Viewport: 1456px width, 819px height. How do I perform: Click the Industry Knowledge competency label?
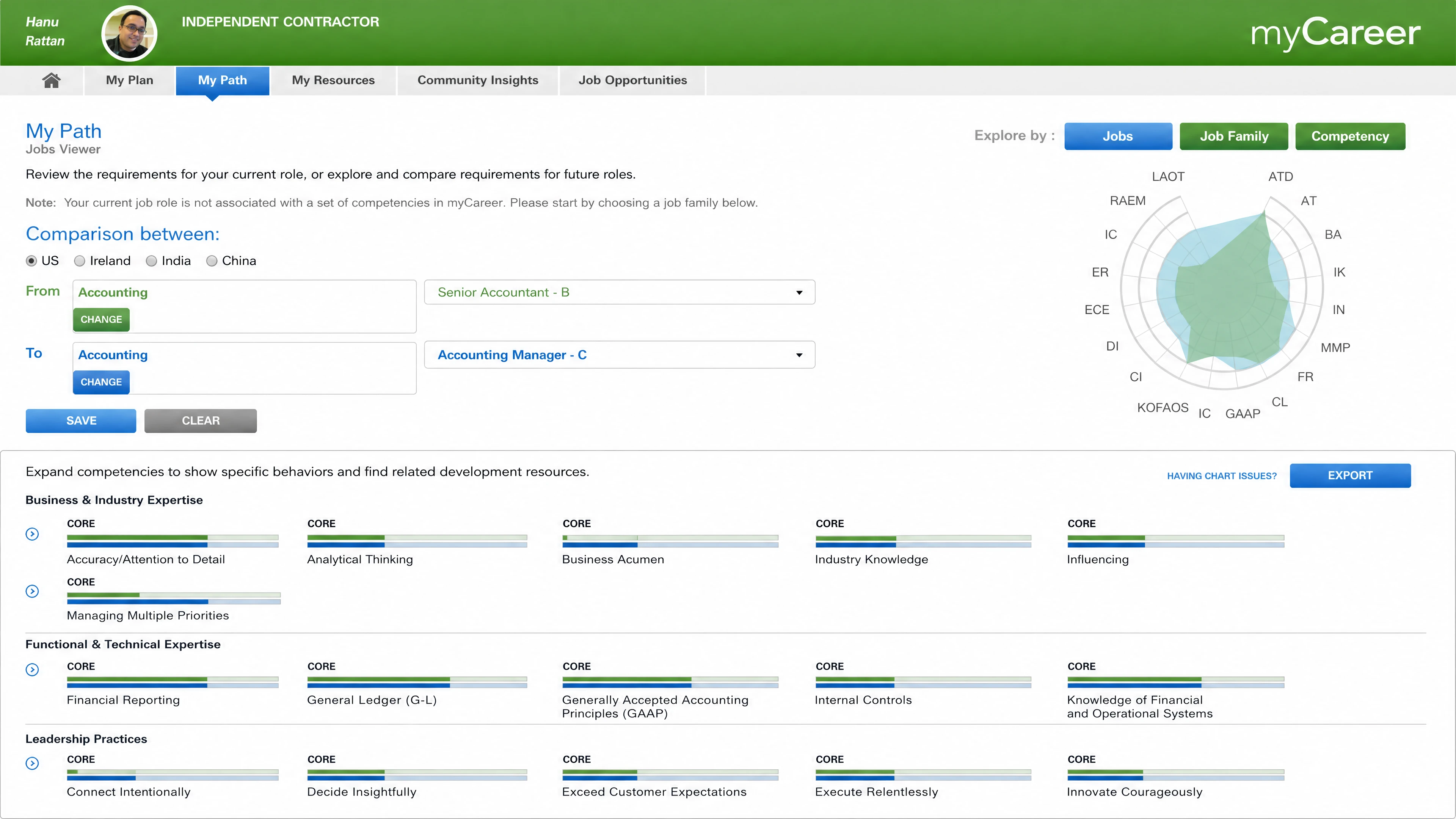[x=872, y=560]
